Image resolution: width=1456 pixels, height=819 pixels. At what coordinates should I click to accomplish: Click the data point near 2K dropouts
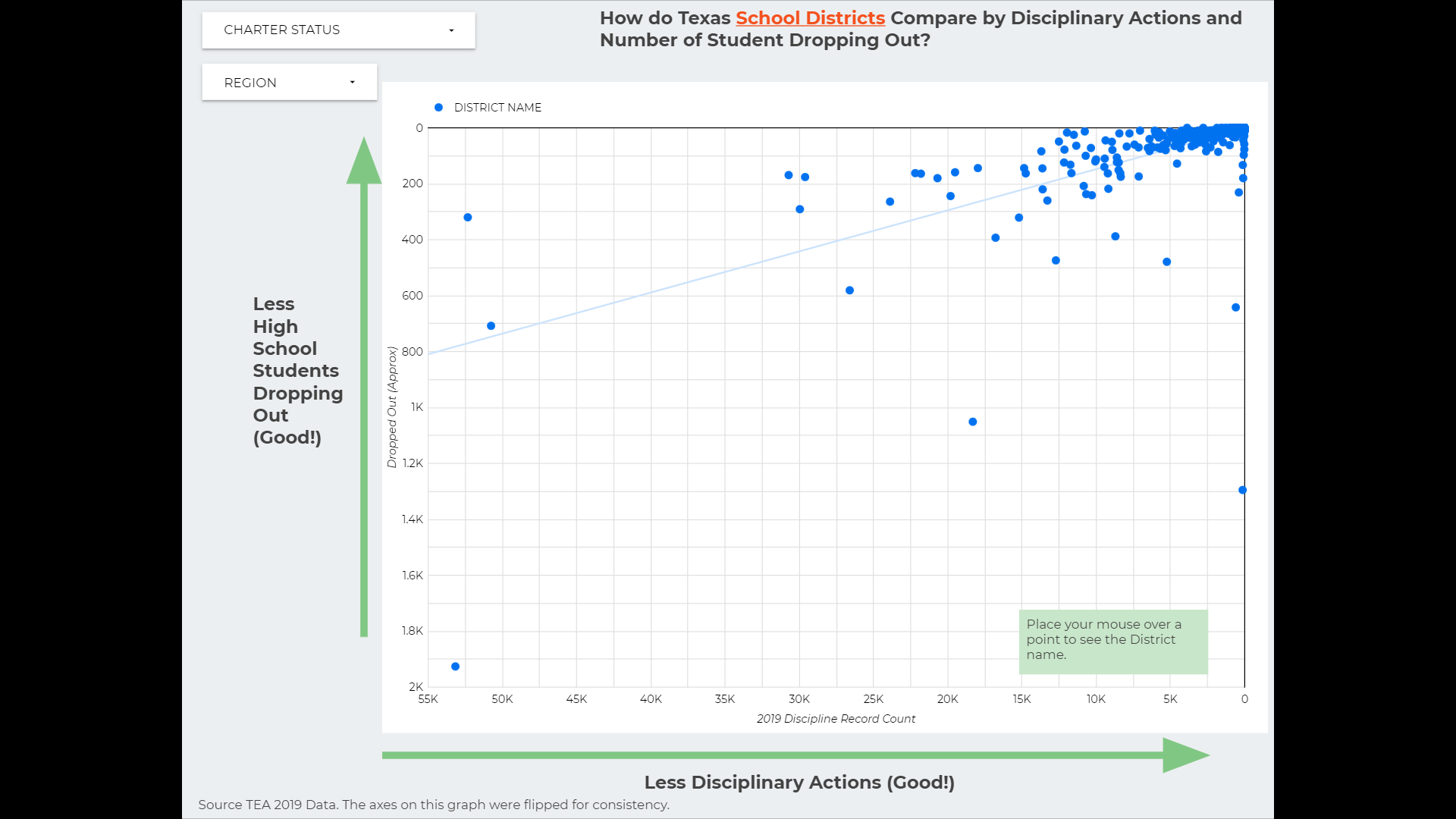tap(455, 667)
